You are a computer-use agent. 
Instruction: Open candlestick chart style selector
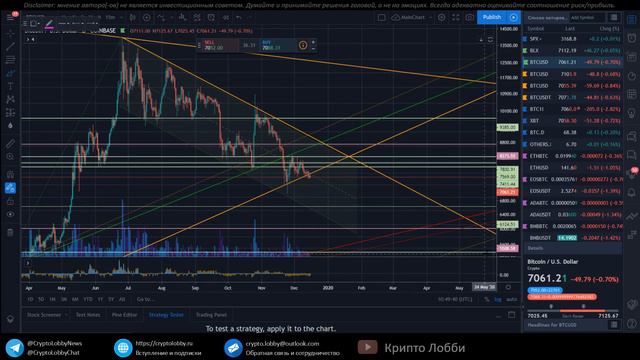(133, 18)
